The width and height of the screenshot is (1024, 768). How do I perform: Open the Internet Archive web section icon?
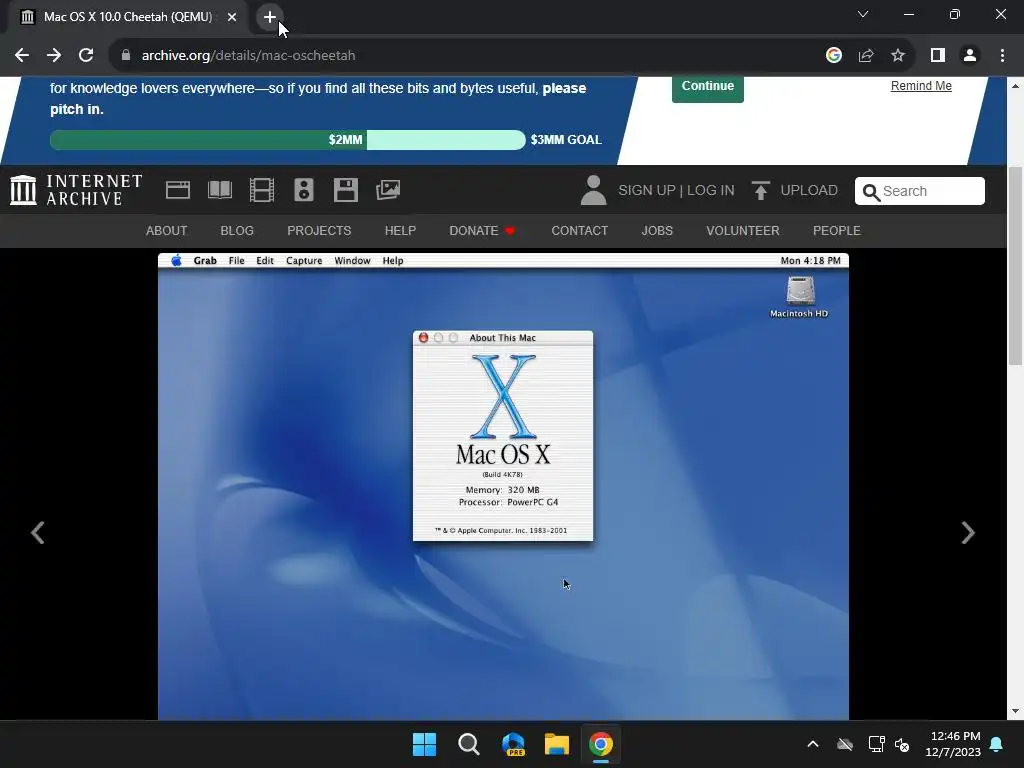[x=178, y=190]
